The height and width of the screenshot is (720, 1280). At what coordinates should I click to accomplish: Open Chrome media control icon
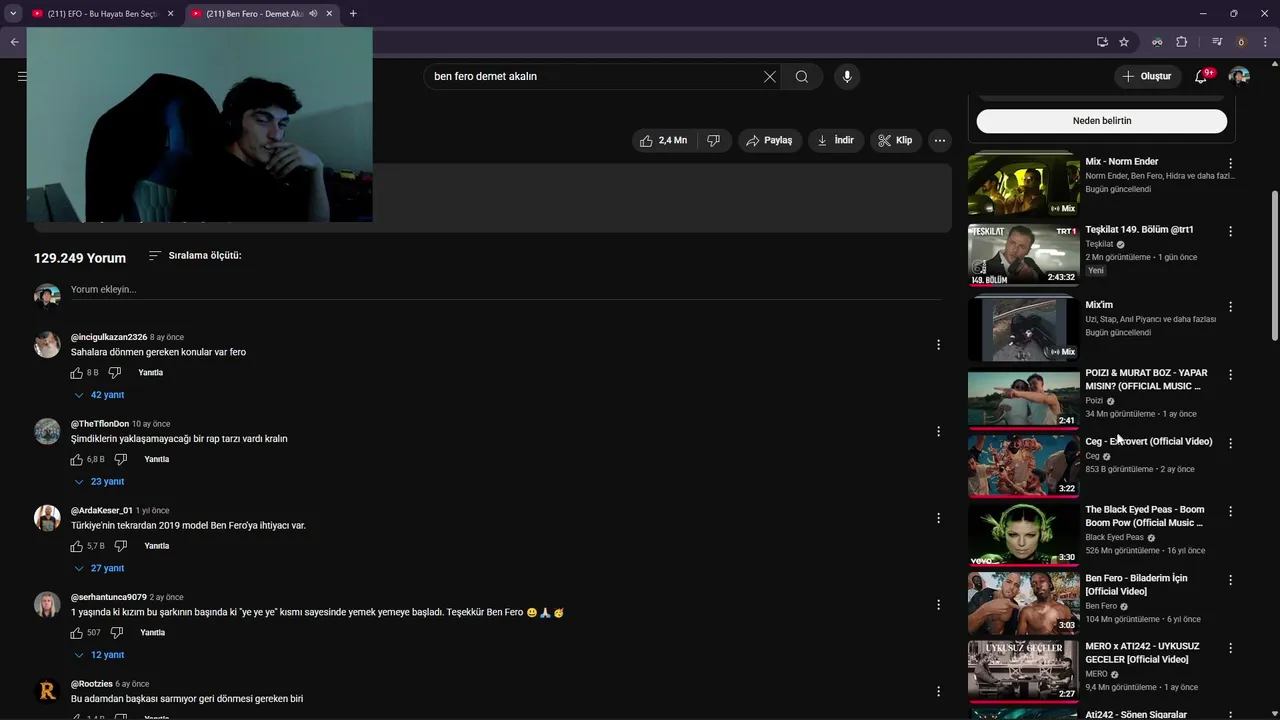[x=1217, y=42]
